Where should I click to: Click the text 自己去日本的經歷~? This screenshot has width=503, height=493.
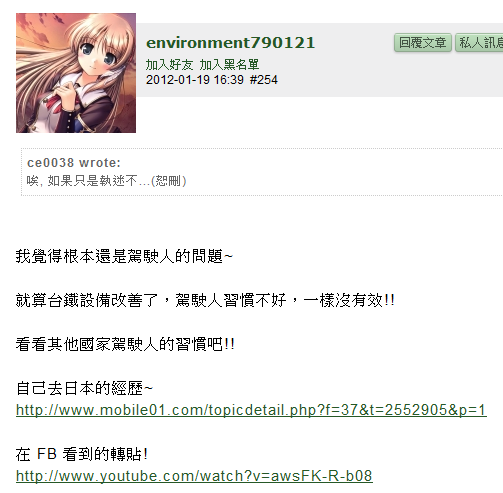click(x=84, y=388)
